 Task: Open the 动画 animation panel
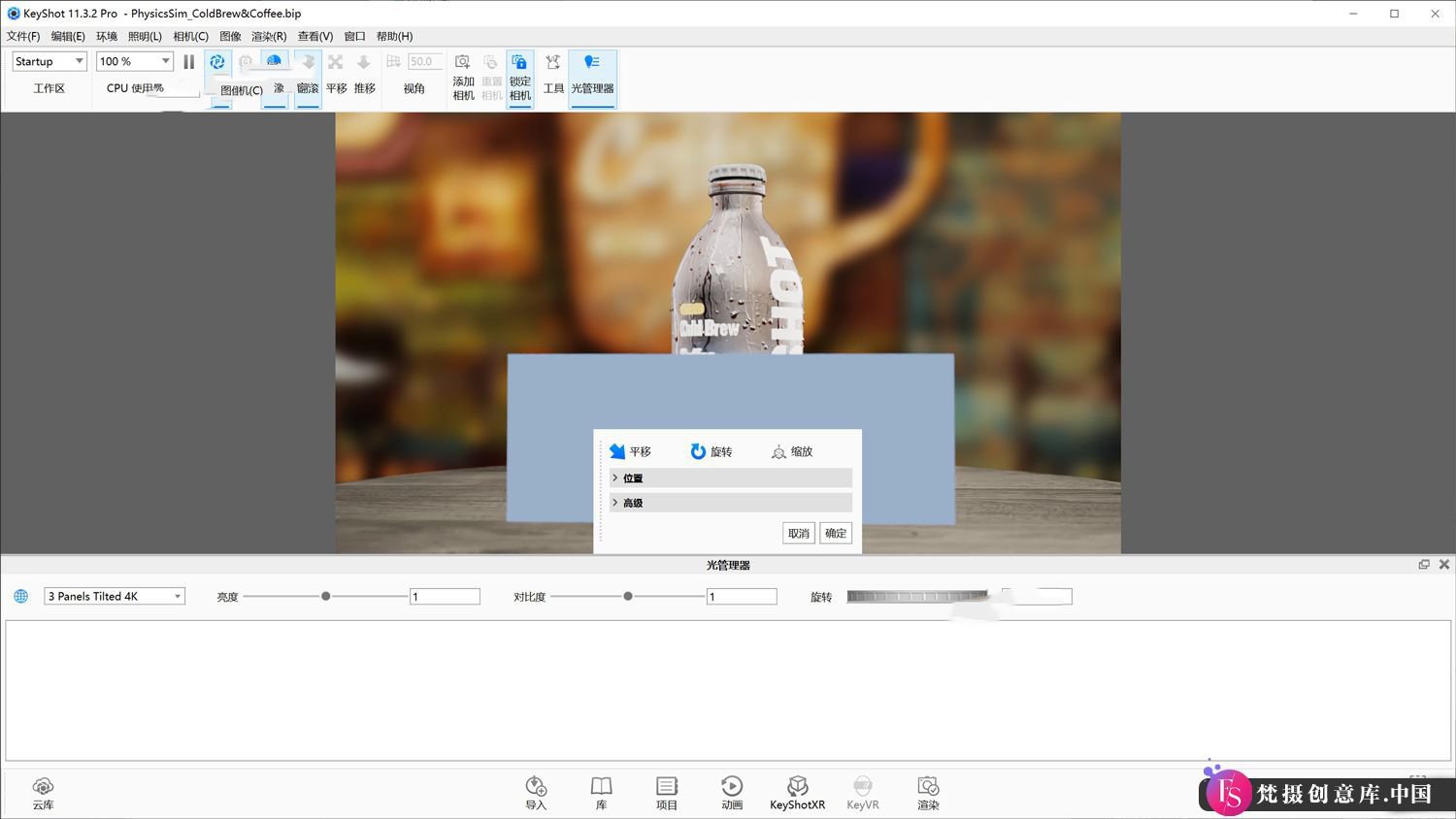click(x=732, y=793)
